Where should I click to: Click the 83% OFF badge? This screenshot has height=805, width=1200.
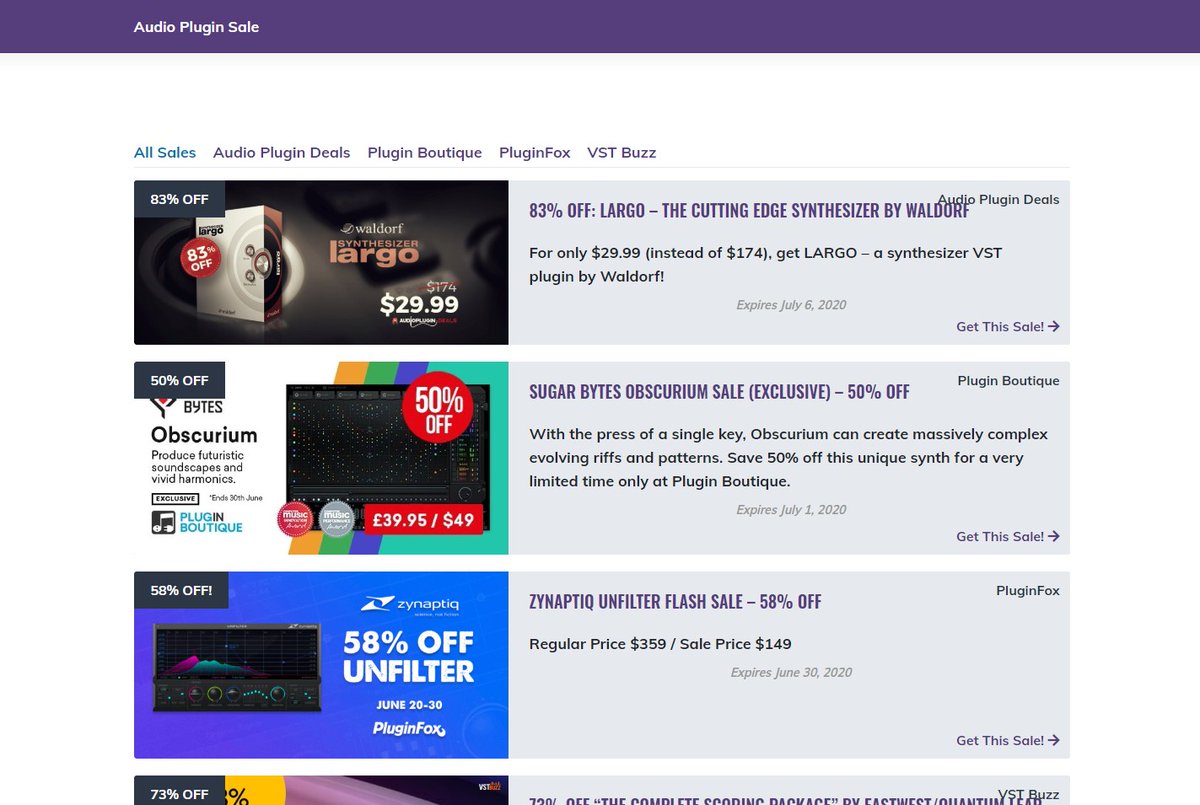(180, 199)
